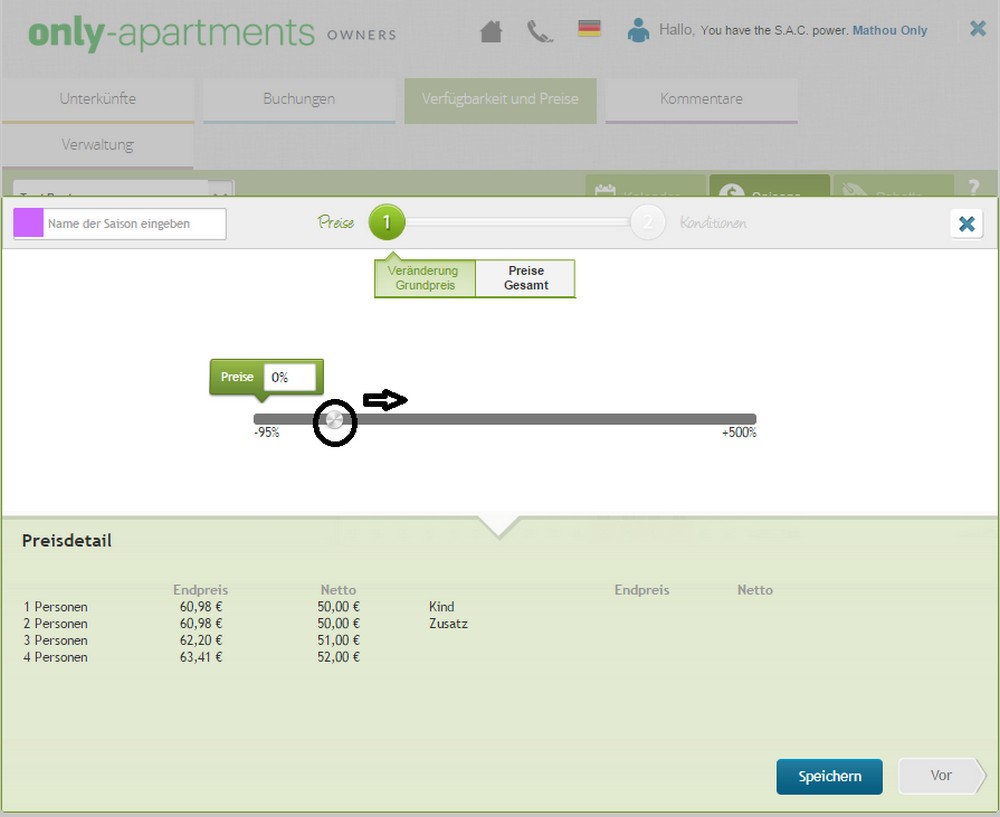
Task: Click the phone contact icon
Action: click(x=540, y=32)
